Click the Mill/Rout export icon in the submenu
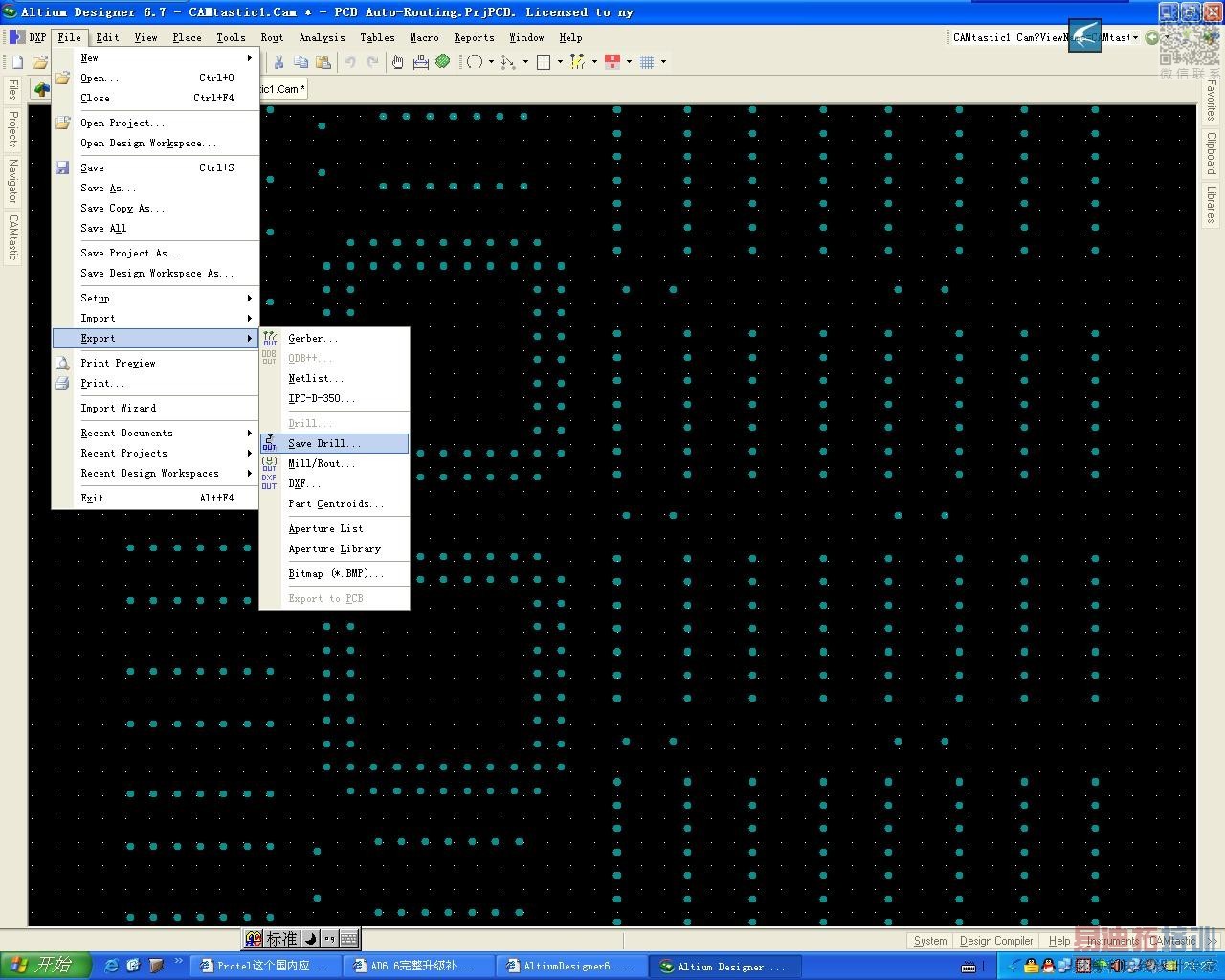 click(270, 463)
